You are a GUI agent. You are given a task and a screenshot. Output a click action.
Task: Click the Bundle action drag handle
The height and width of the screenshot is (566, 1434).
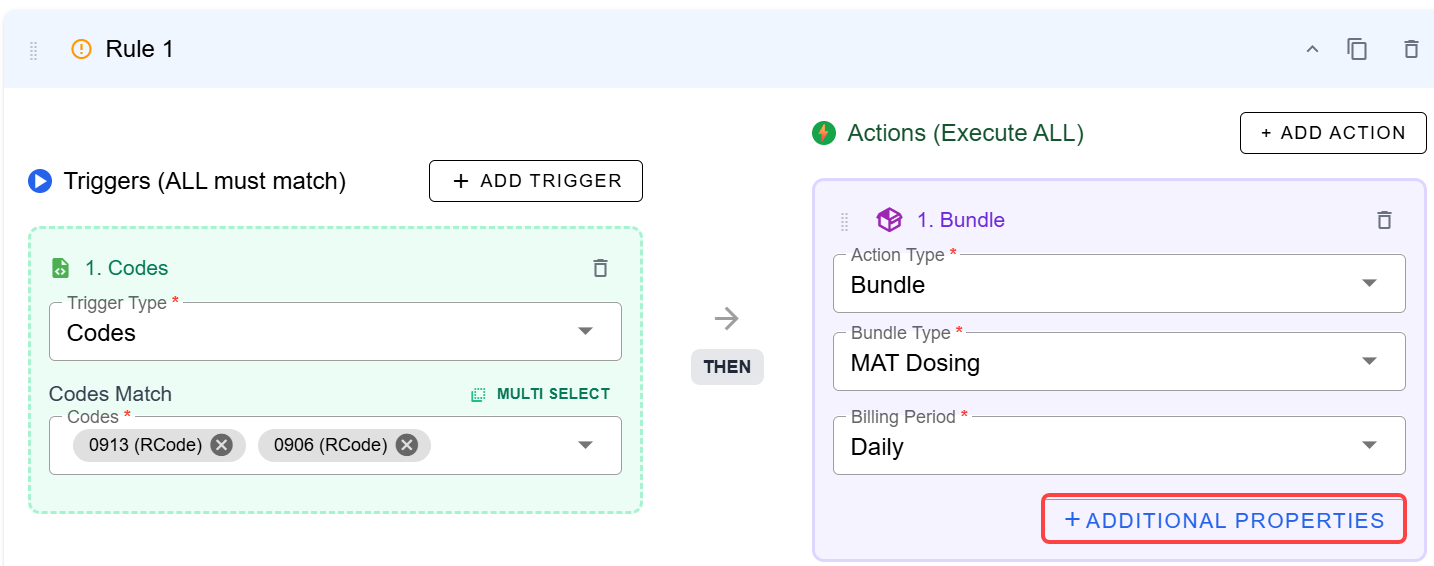[844, 220]
